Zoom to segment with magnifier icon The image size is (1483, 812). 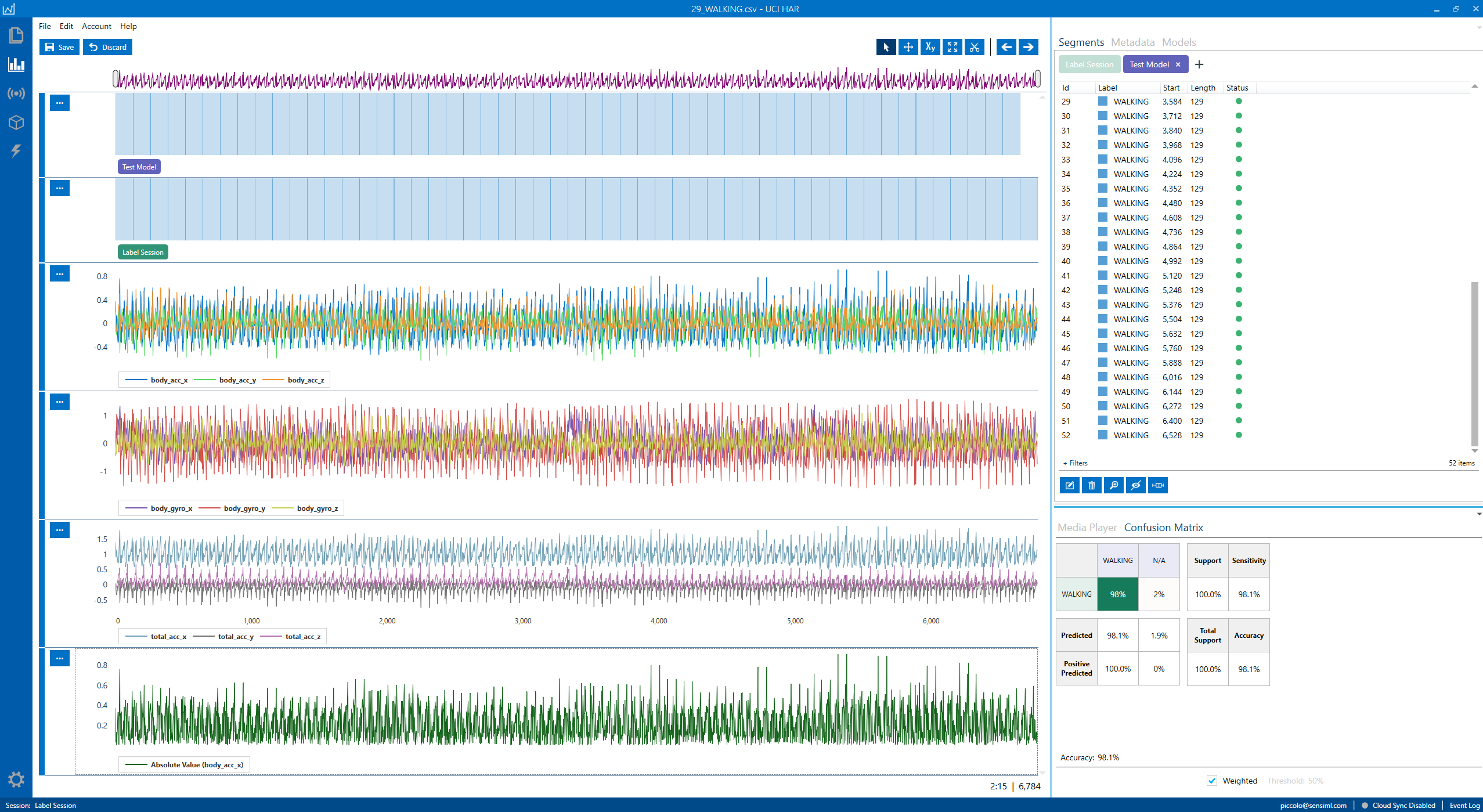tap(1113, 485)
